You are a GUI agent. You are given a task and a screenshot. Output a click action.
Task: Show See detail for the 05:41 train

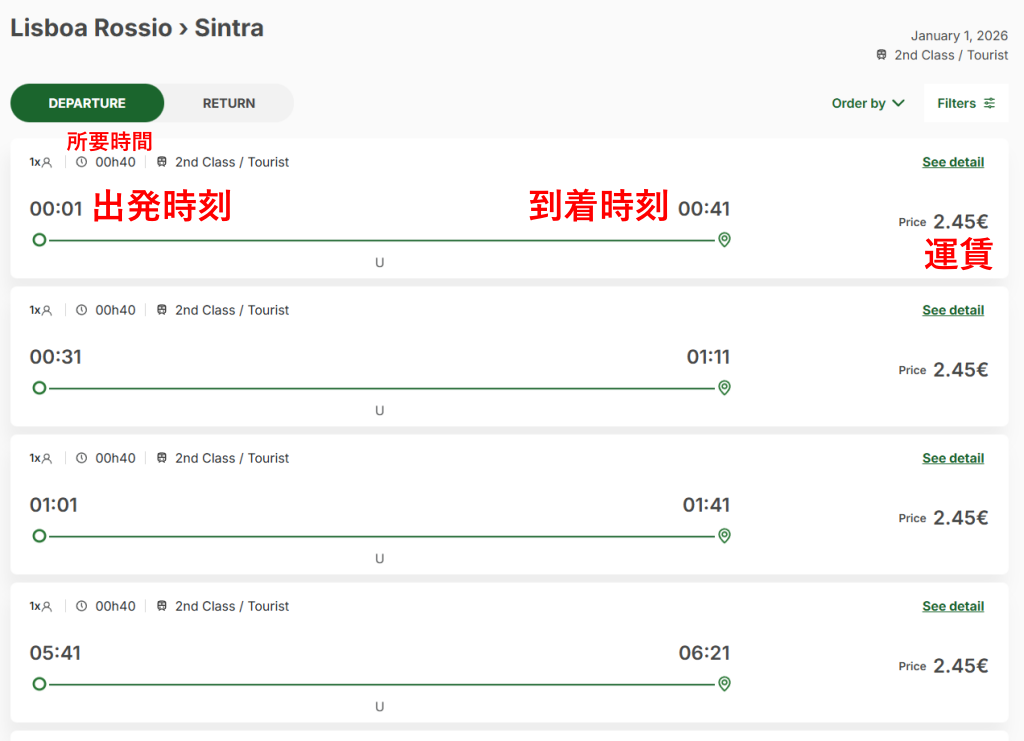(x=953, y=606)
